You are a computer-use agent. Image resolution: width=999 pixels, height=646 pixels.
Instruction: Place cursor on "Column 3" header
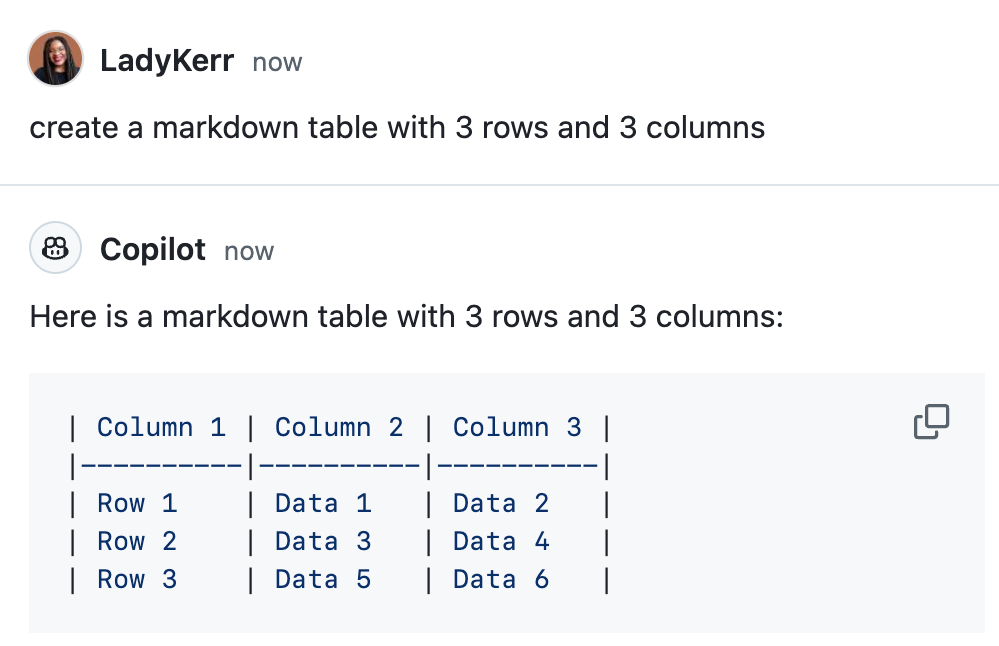[x=517, y=427]
